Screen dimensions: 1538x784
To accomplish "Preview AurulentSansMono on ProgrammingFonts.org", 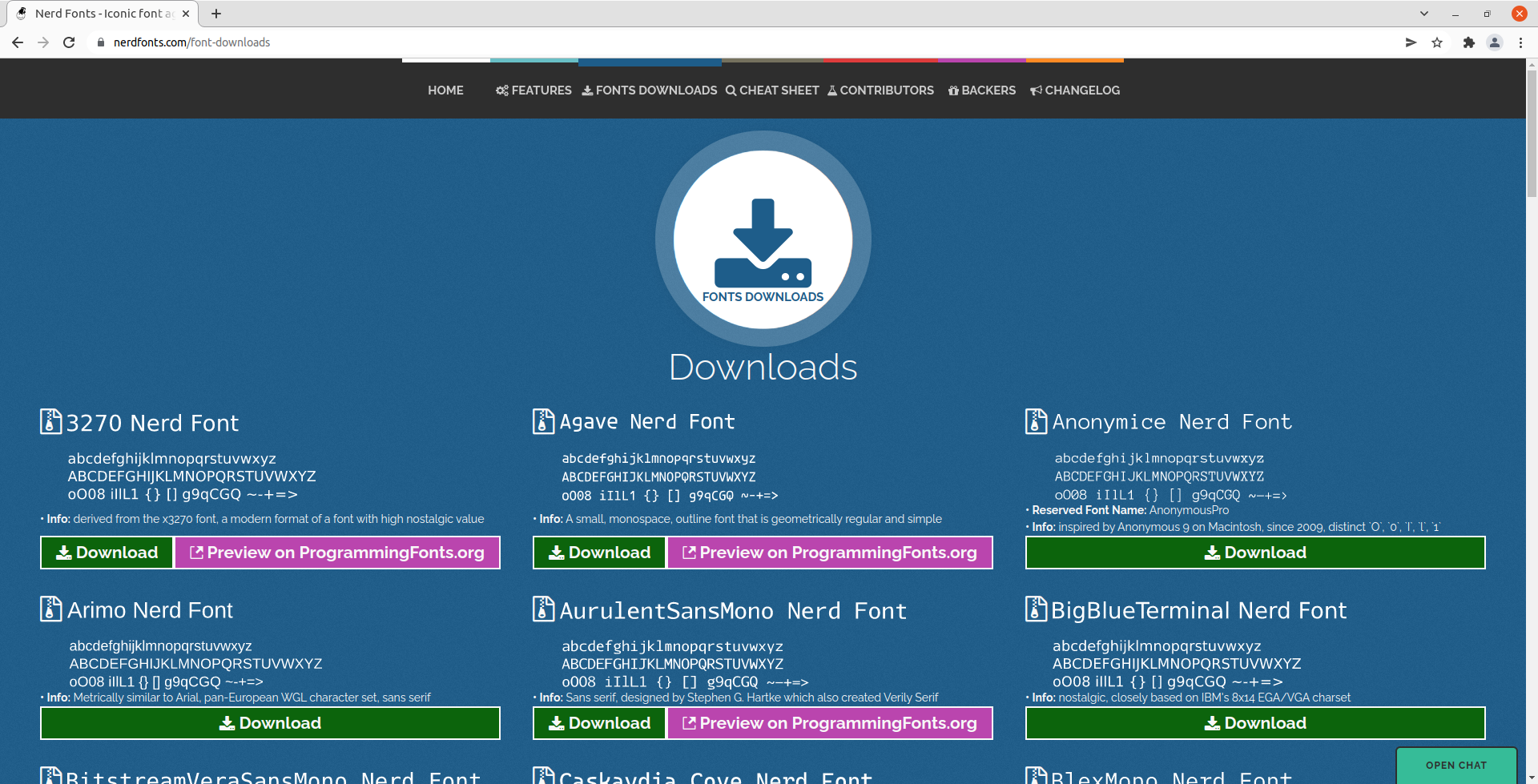I will pyautogui.click(x=830, y=723).
